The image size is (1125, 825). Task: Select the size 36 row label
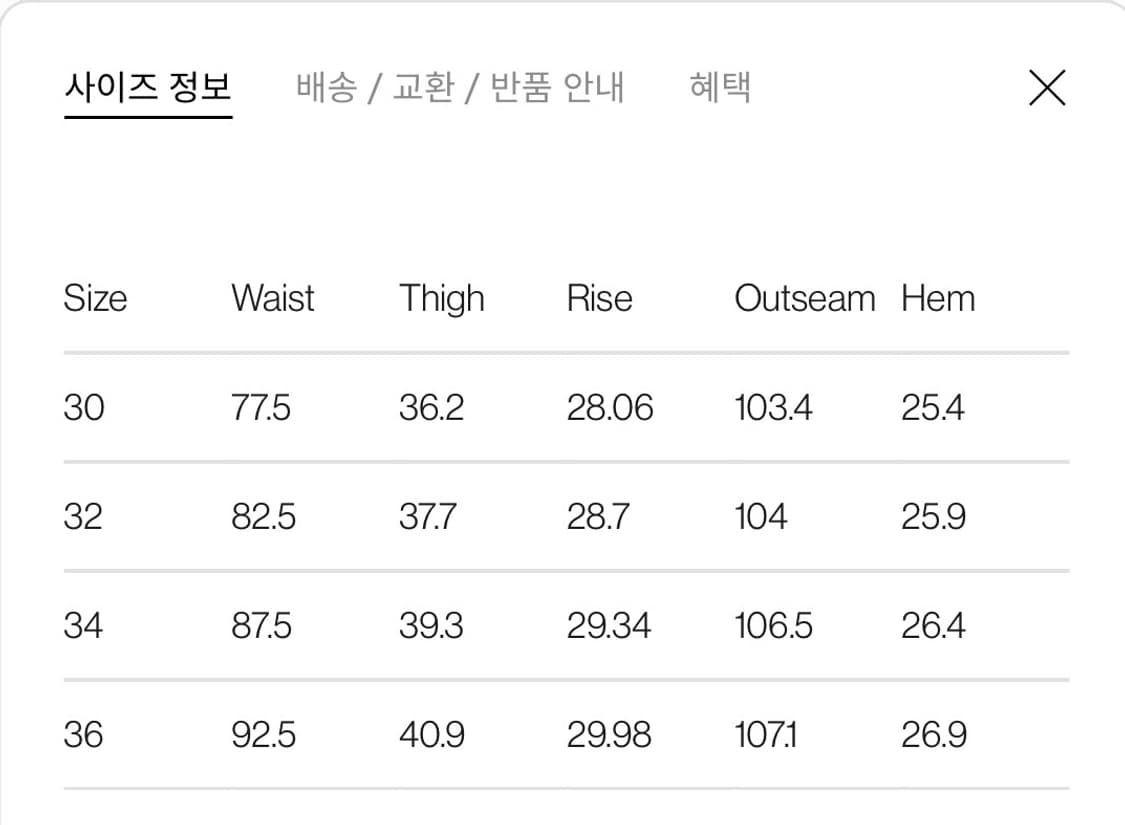pos(84,735)
